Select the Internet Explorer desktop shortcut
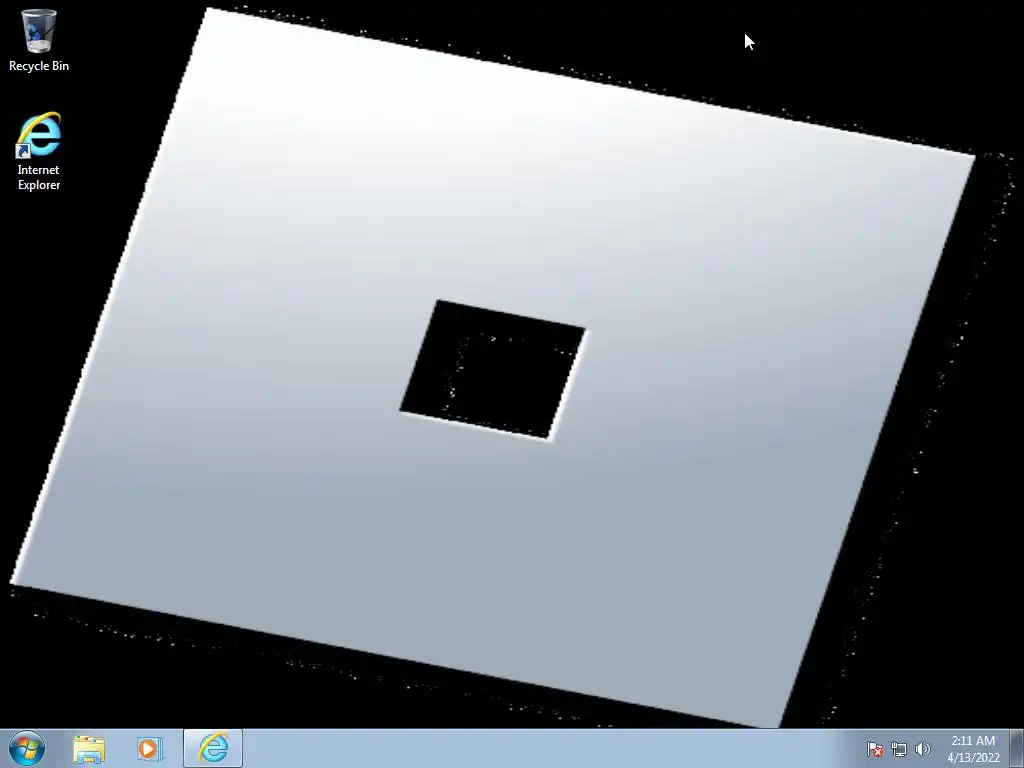The image size is (1024, 768). coord(39,152)
